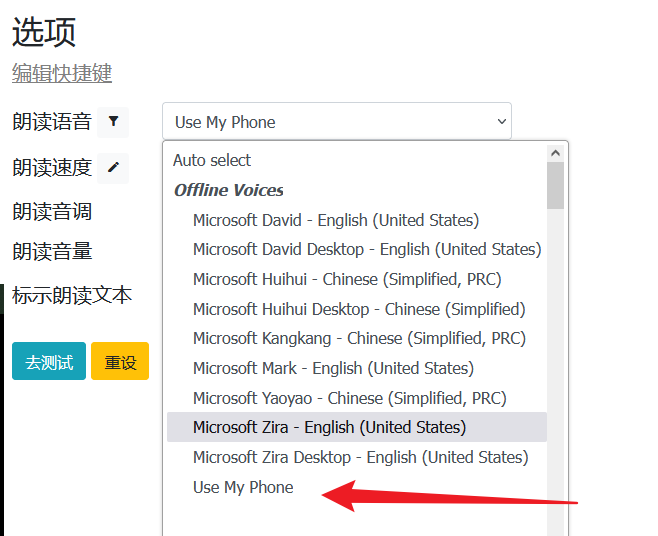Viewport: 658px width, 536px height.
Task: Select Use My Phone in the list
Action: click(243, 487)
